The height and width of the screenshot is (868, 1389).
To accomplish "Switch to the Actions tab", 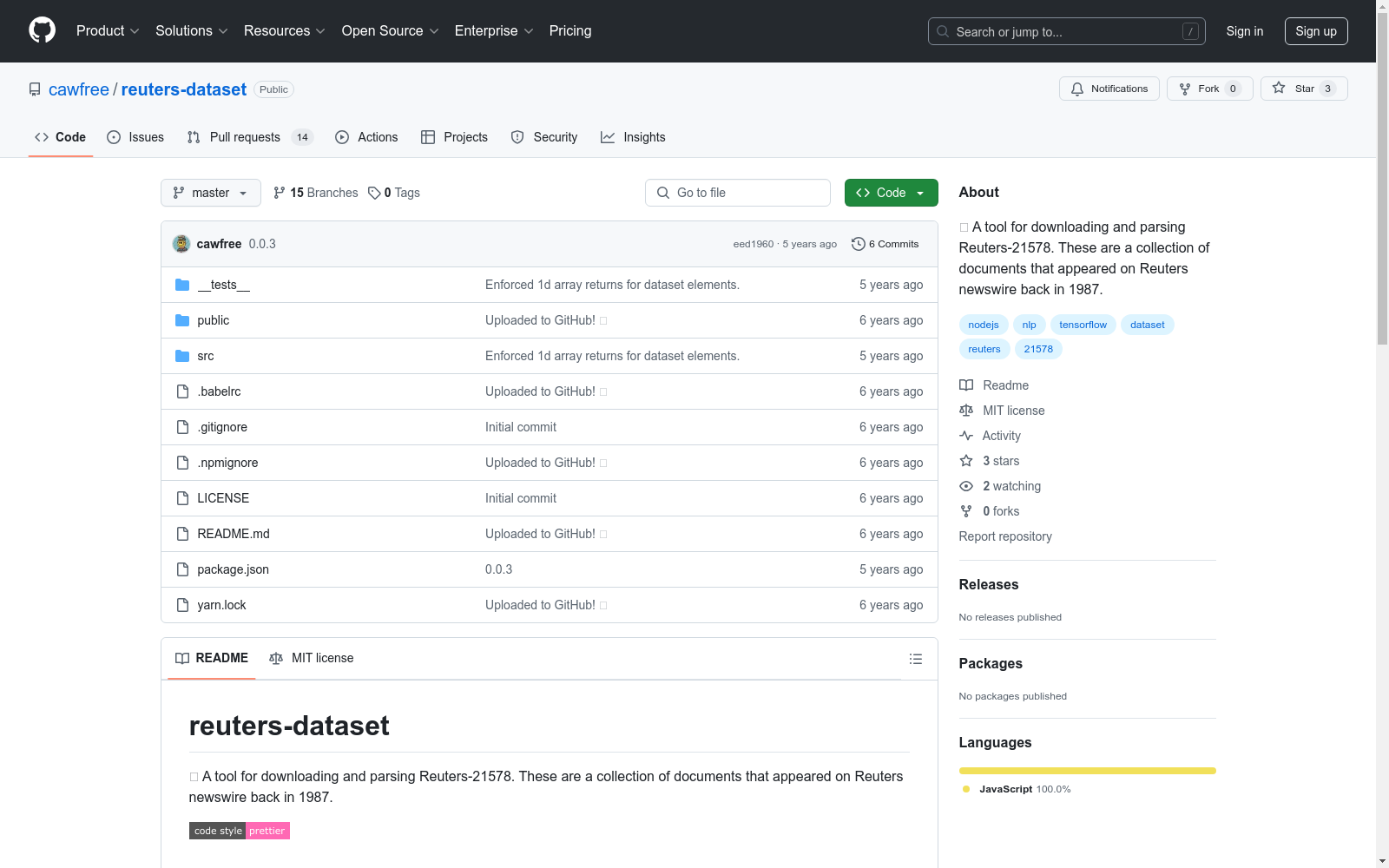I will (x=366, y=137).
